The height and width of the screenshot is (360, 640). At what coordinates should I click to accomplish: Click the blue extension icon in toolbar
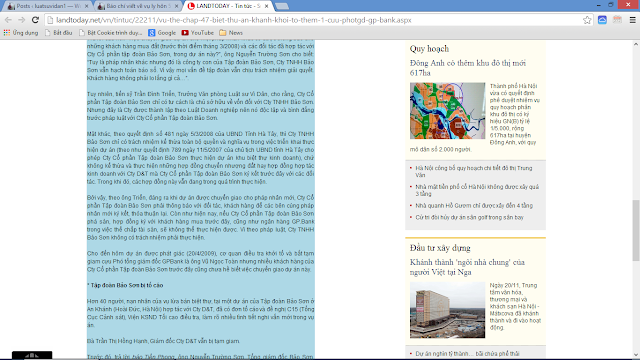tap(602, 20)
